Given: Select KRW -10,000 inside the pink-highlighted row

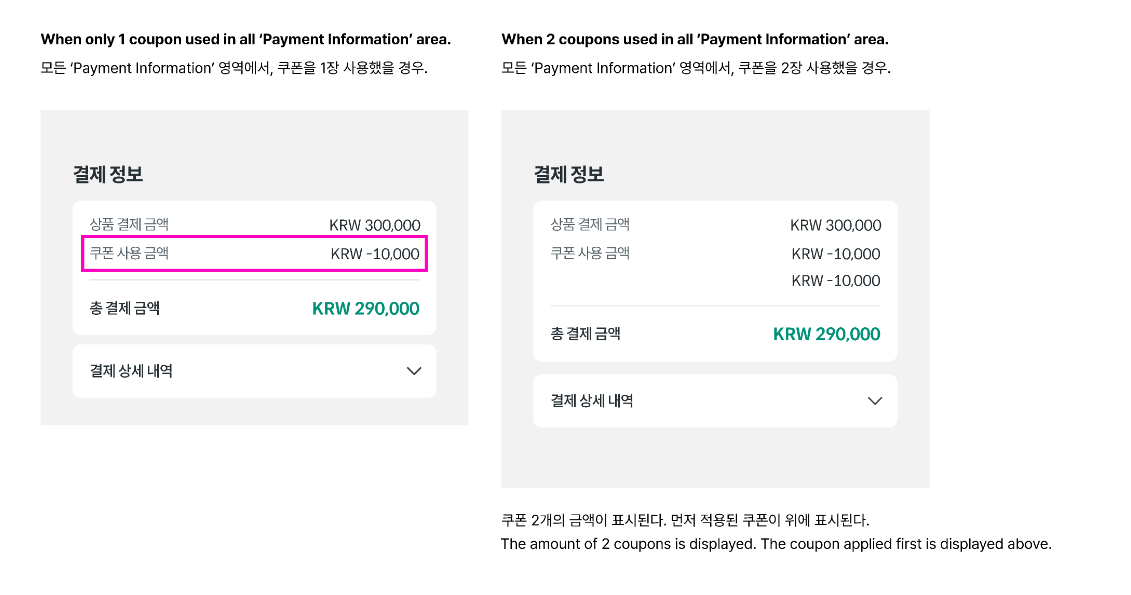Looking at the screenshot, I should tap(375, 254).
